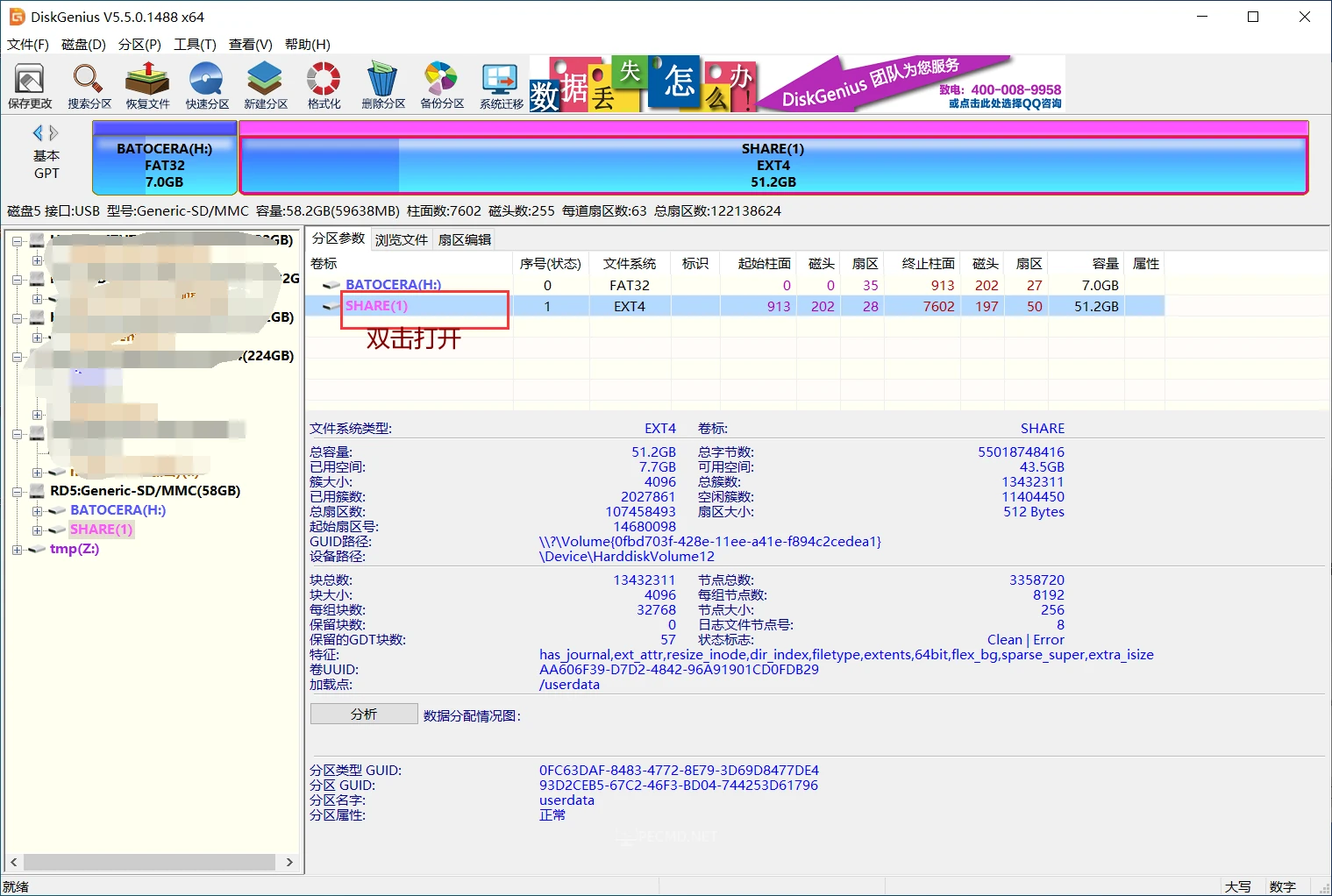Expand the SHARE(1) tree node
1332x896 pixels.
click(37, 530)
